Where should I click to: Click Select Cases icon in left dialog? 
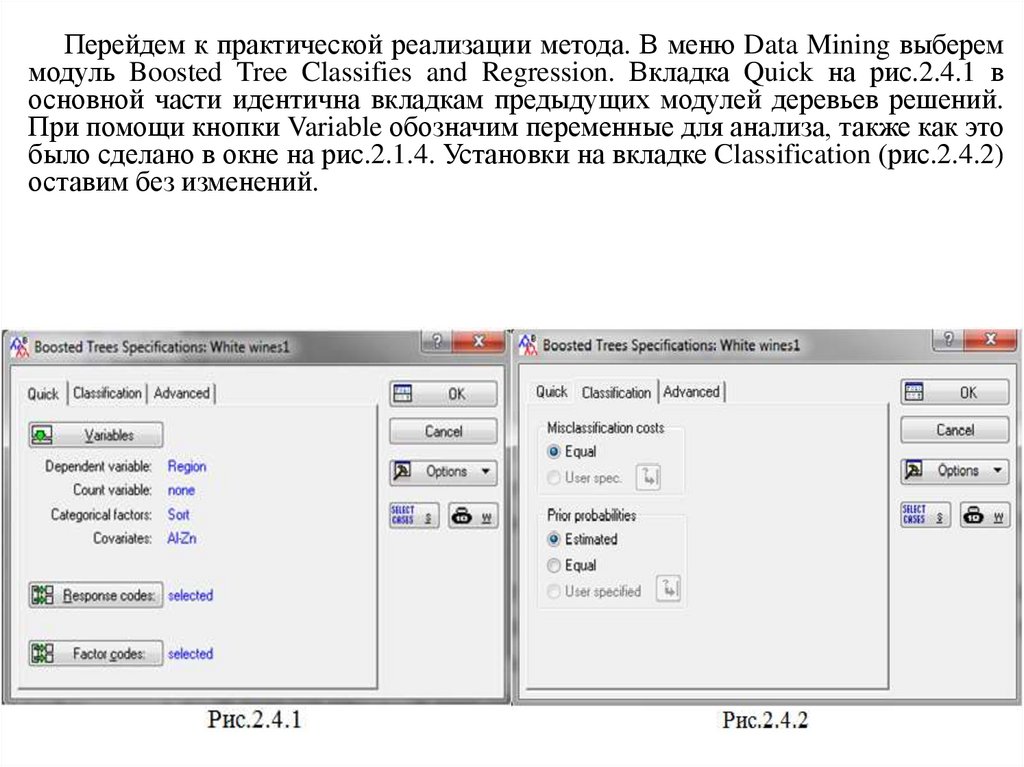414,515
